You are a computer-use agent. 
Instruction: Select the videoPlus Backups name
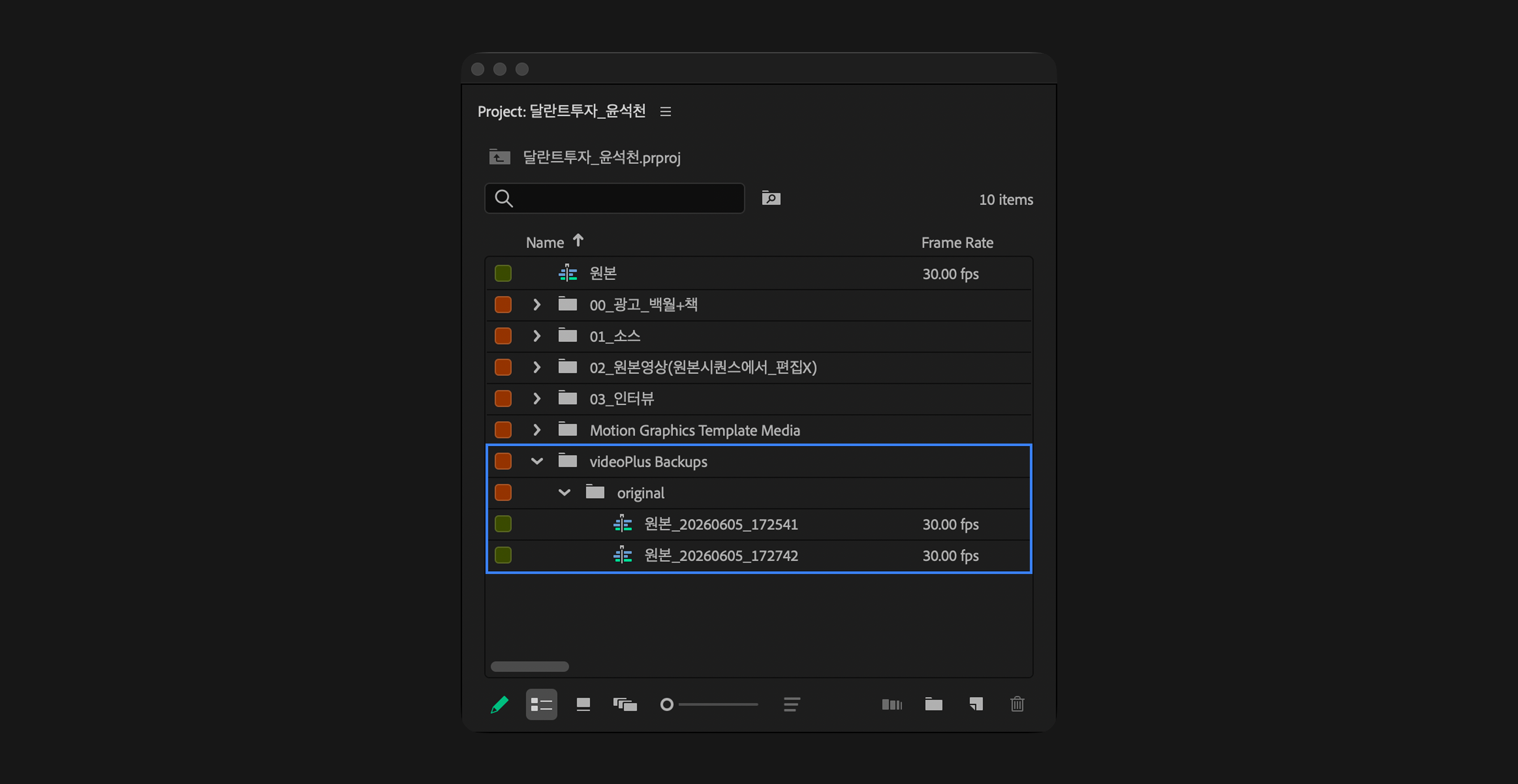tap(648, 461)
